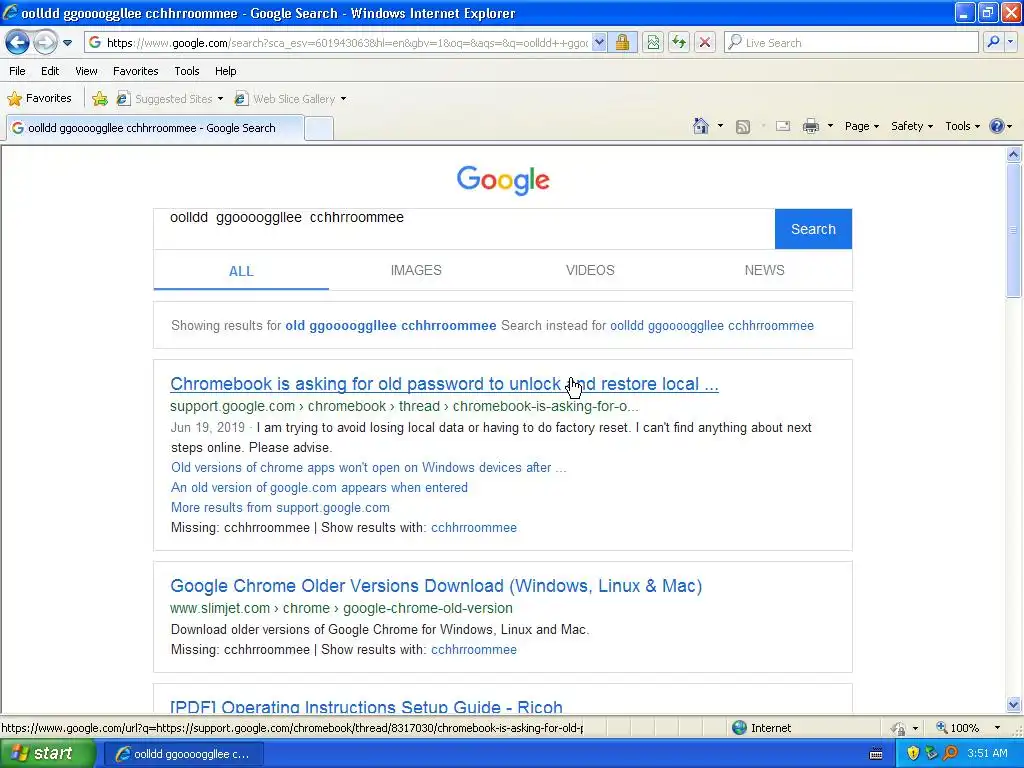Click the corrected query 'old ggoooogglee cchhrroommee' link

pos(391,325)
